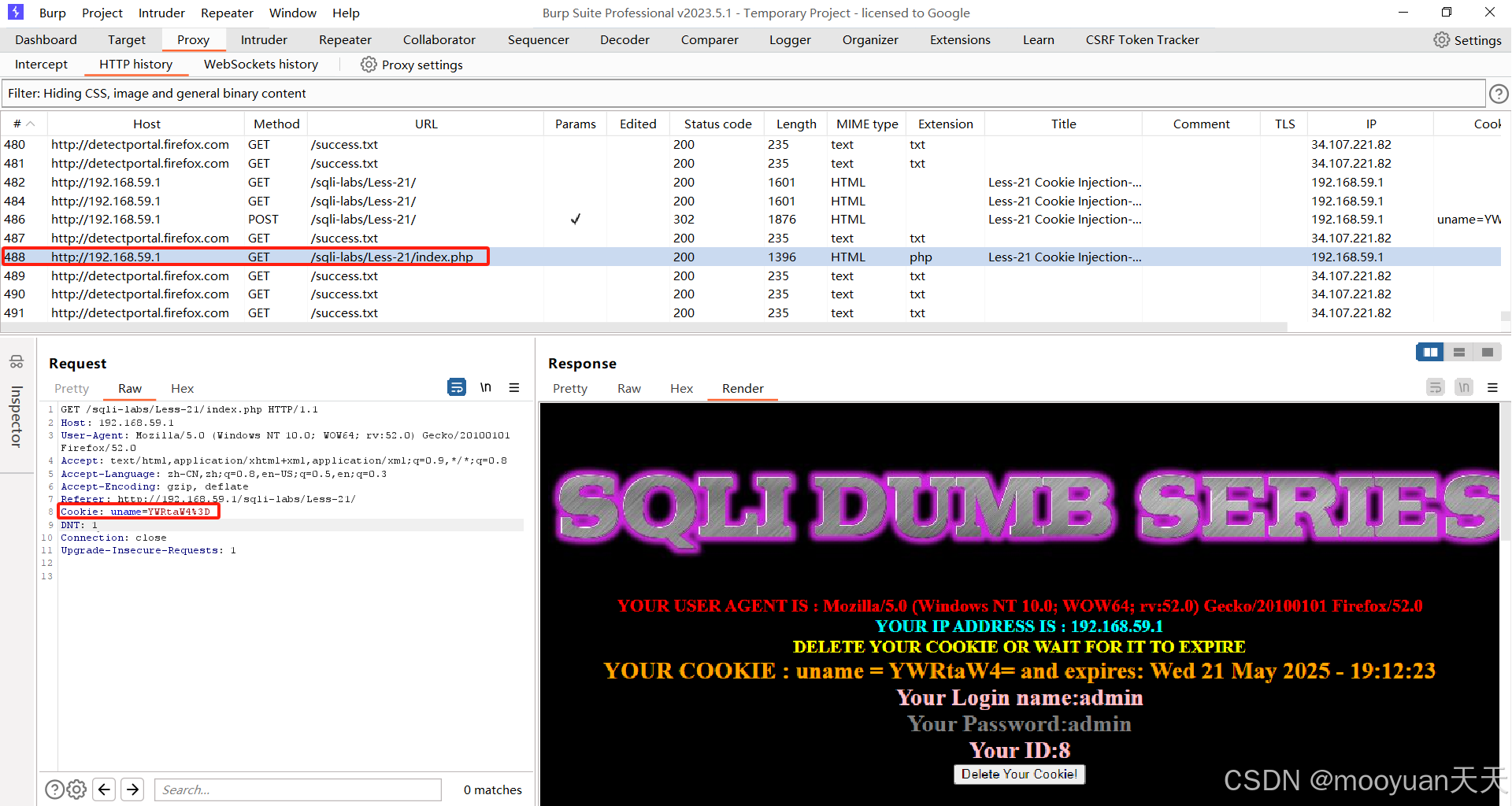1512x806 pixels.
Task: Toggle request word wrap icon
Action: click(x=457, y=387)
